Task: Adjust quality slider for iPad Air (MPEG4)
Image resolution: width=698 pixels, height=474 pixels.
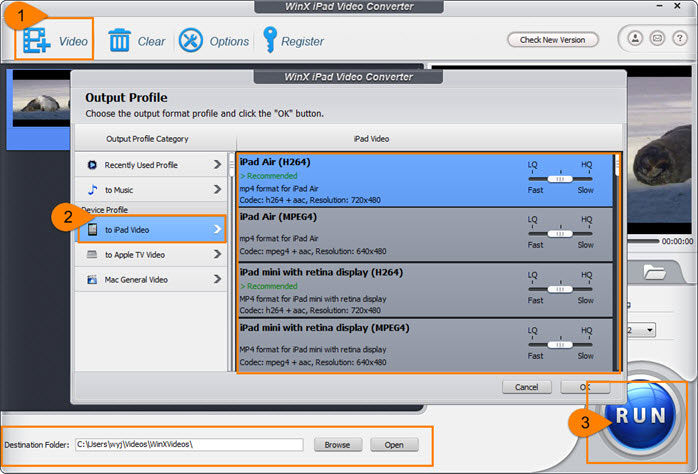Action: point(560,234)
